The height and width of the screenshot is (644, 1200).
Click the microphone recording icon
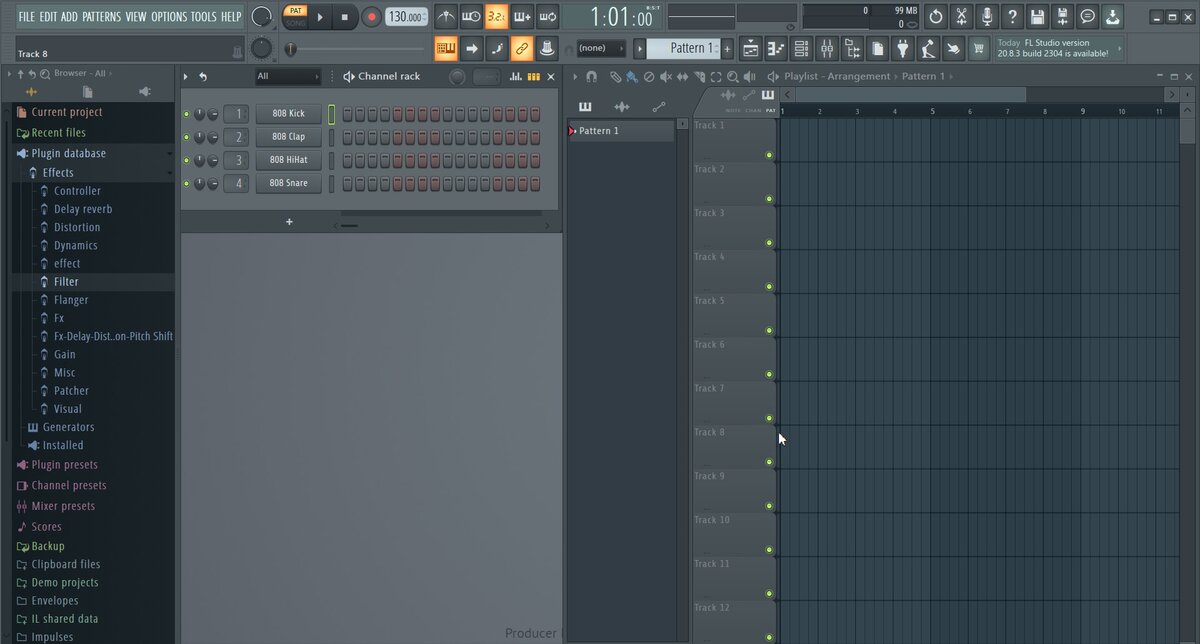tap(986, 17)
